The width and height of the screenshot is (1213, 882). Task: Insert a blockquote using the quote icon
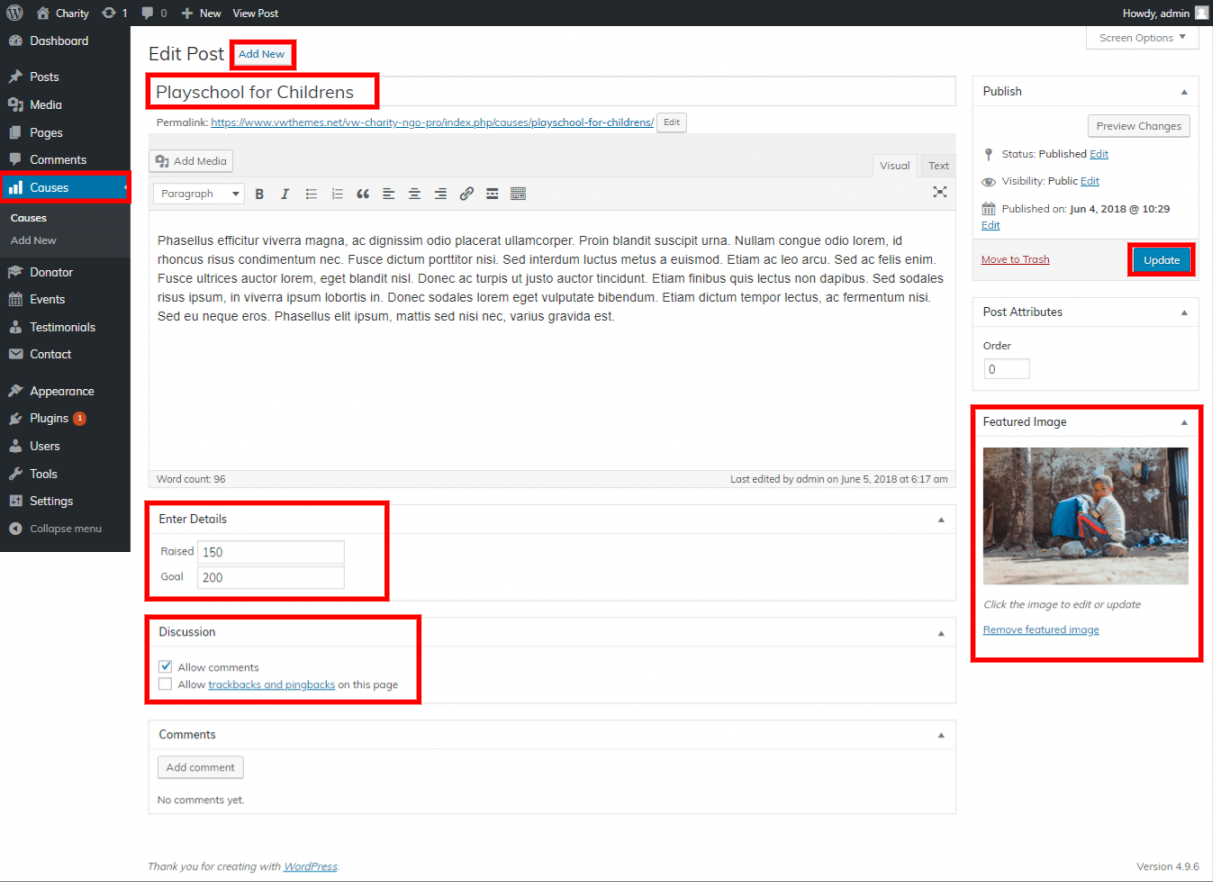click(x=363, y=194)
